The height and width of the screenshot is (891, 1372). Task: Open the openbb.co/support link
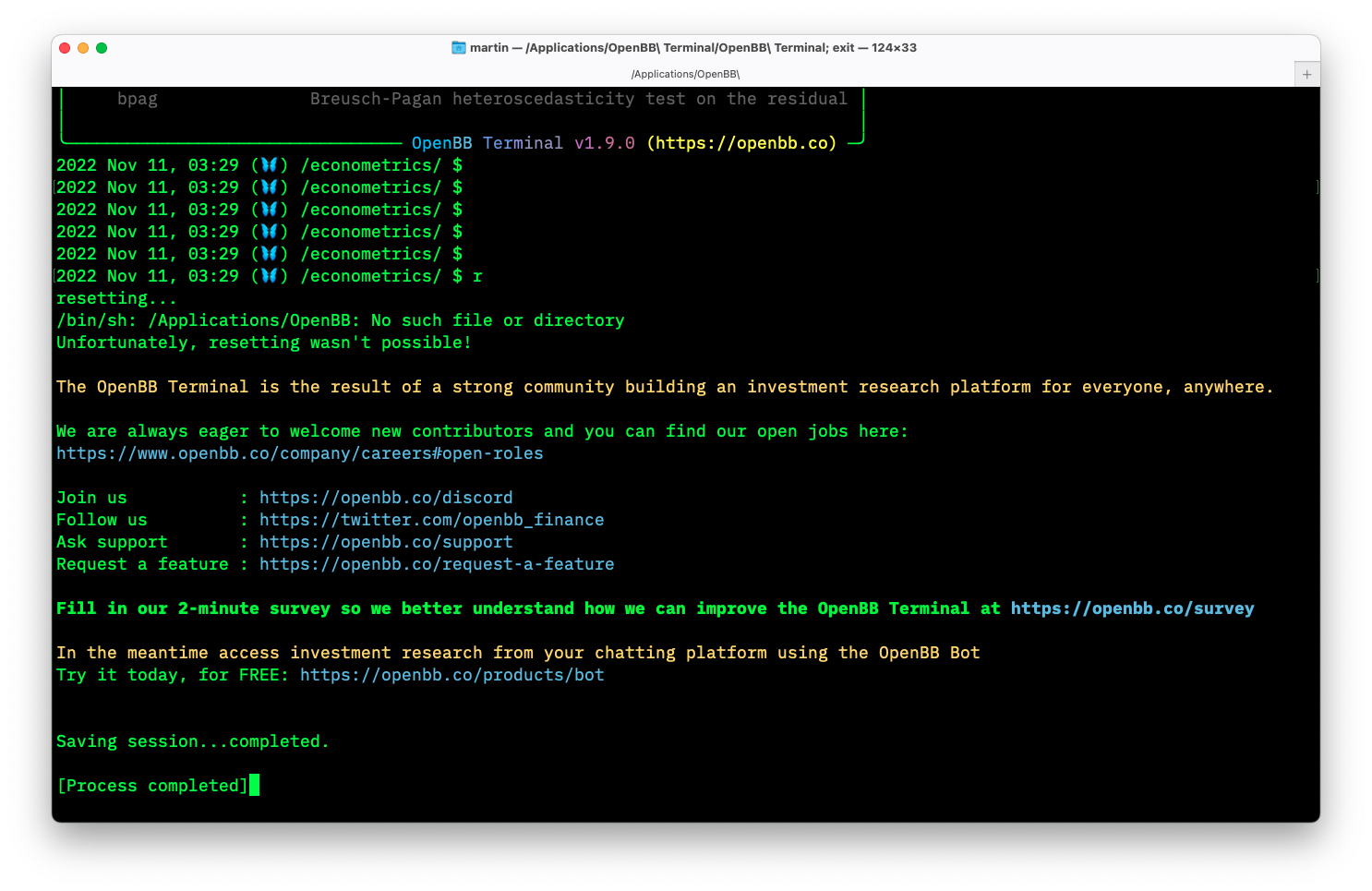coord(386,542)
